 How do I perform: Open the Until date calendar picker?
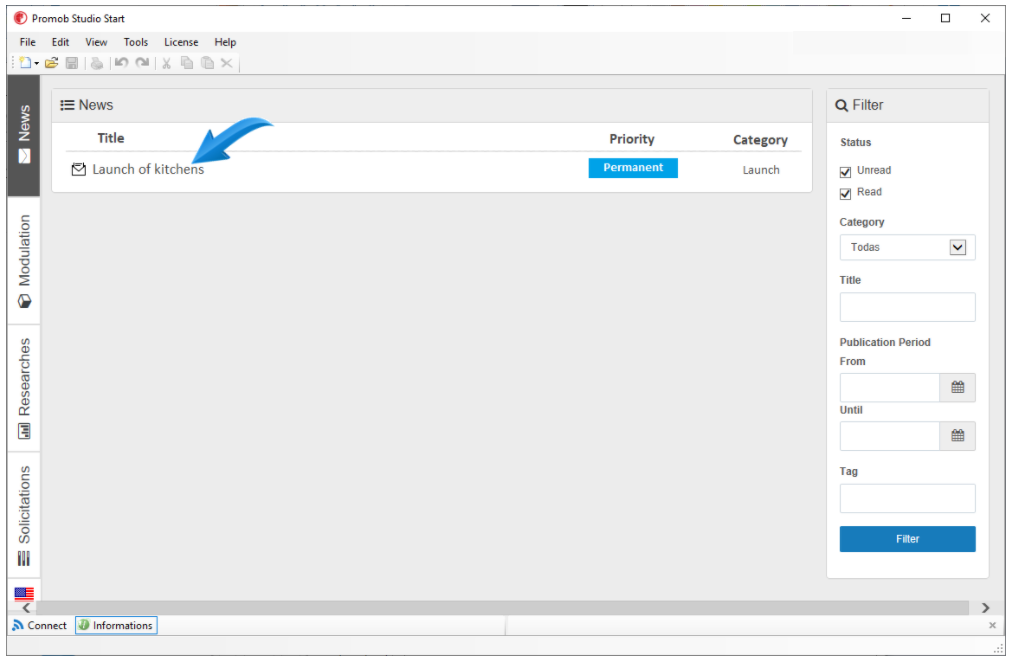(958, 436)
